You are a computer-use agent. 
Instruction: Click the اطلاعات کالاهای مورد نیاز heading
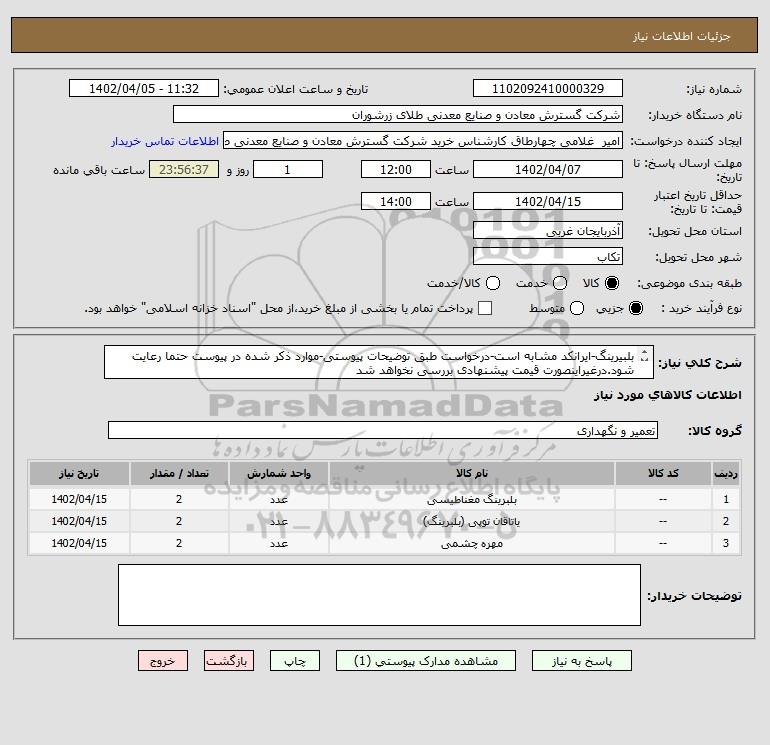668,395
